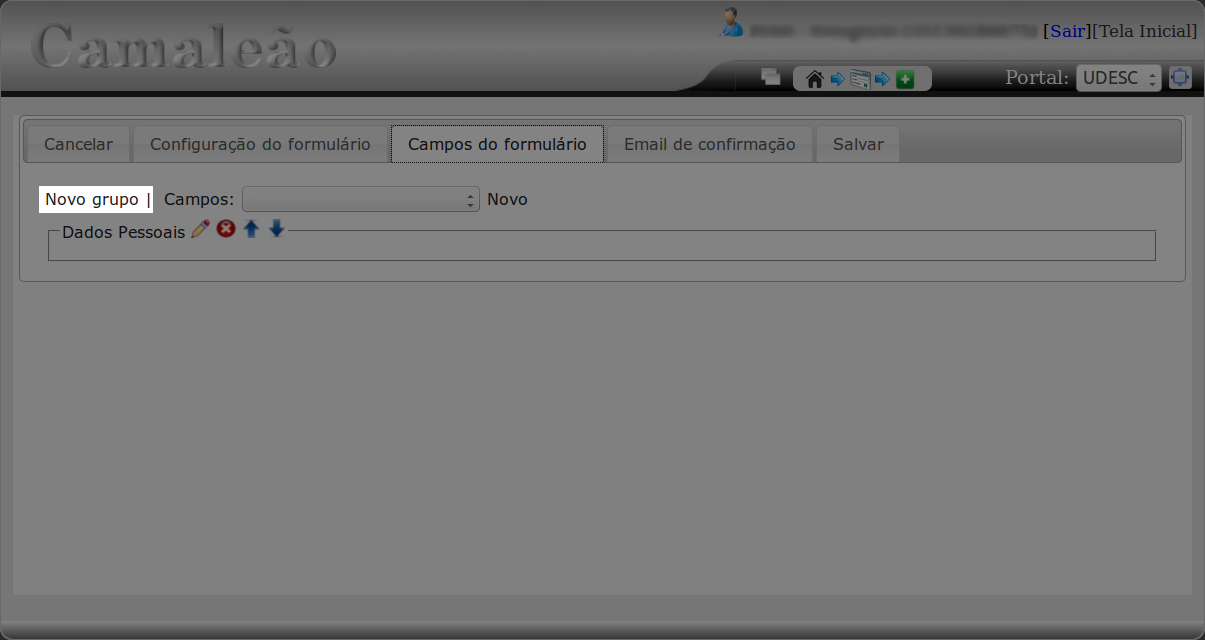Image resolution: width=1205 pixels, height=640 pixels.
Task: Move Dados Pessoais group down
Action: click(x=277, y=229)
